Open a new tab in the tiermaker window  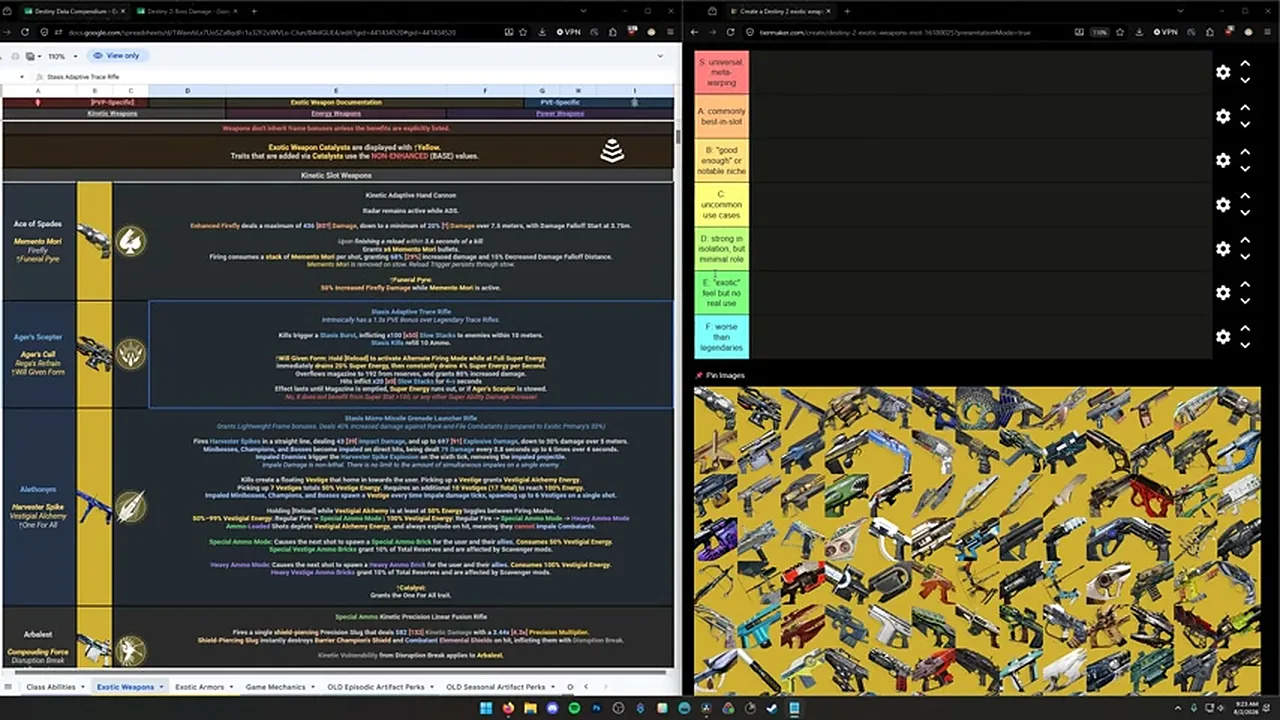click(847, 11)
